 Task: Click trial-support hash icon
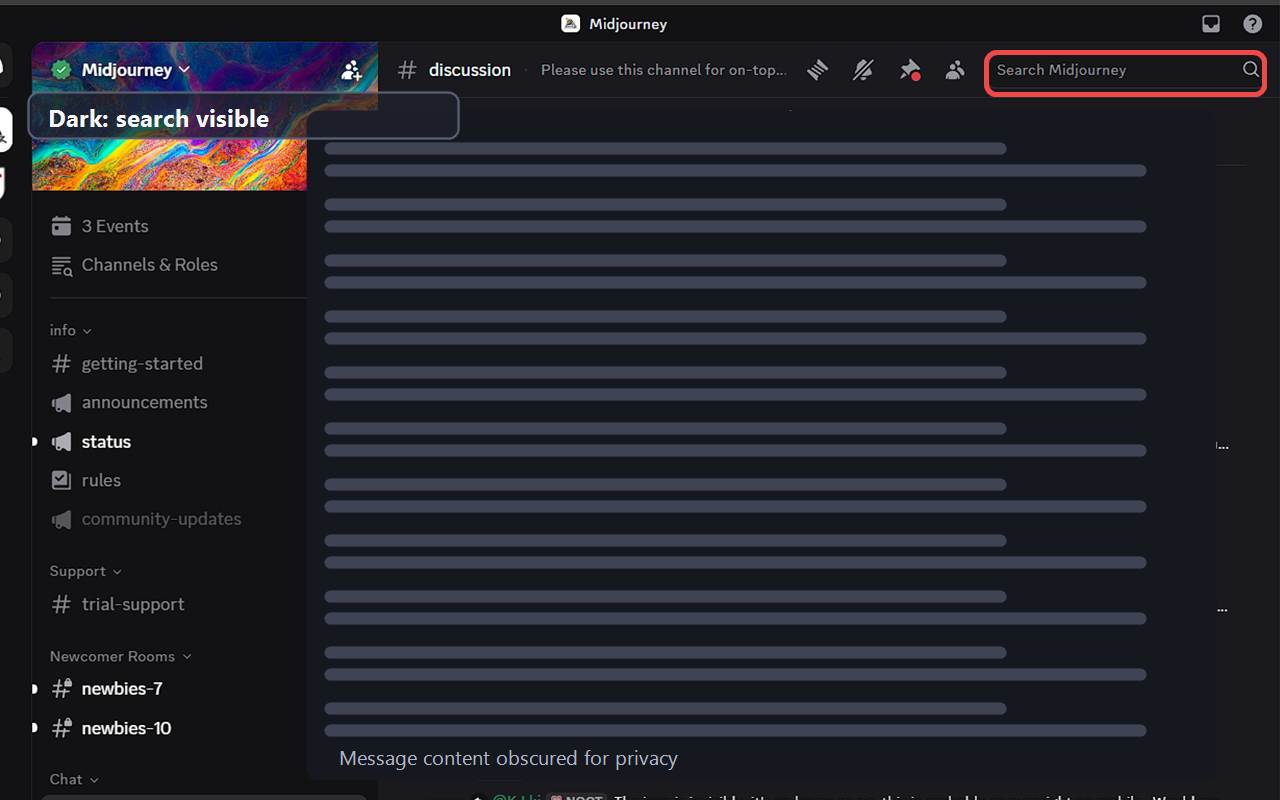tap(61, 604)
